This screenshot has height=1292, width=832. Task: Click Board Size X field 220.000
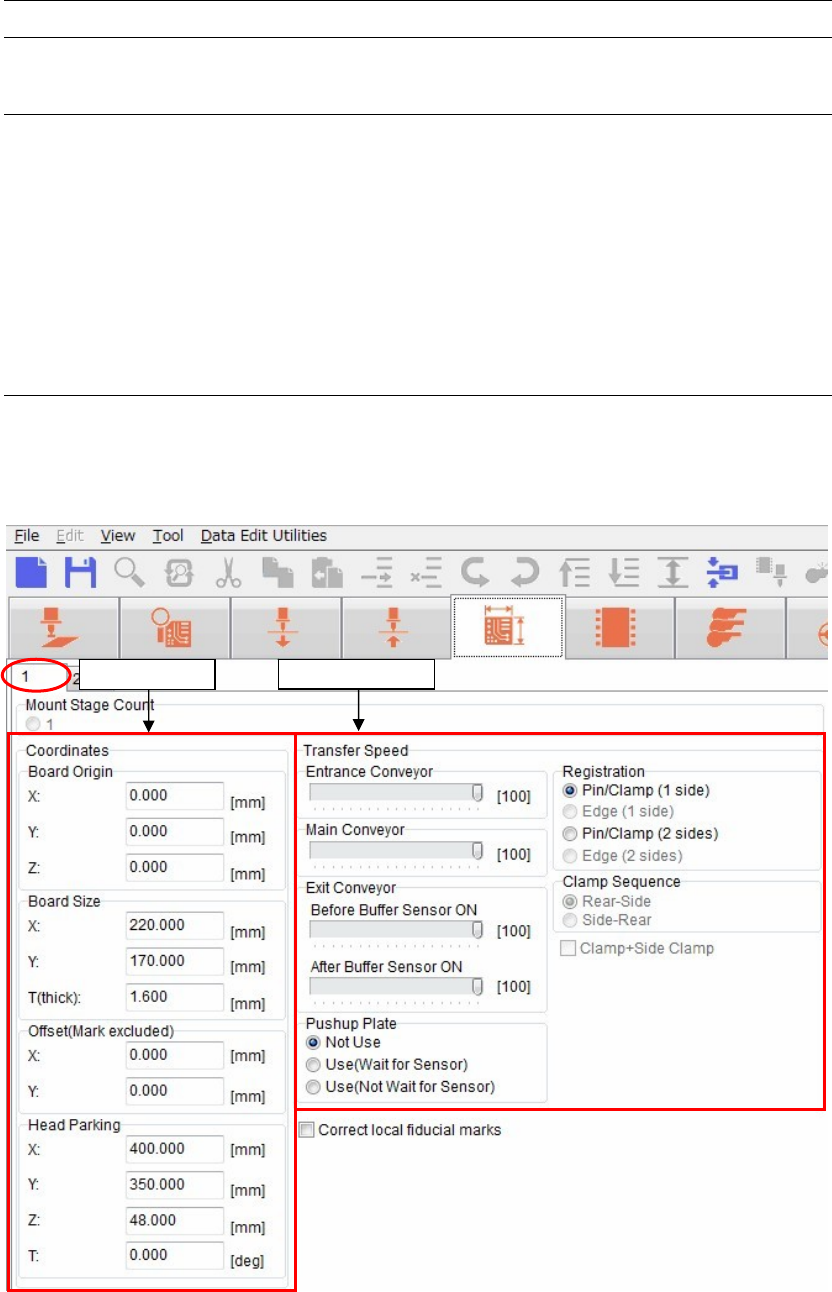[175, 925]
